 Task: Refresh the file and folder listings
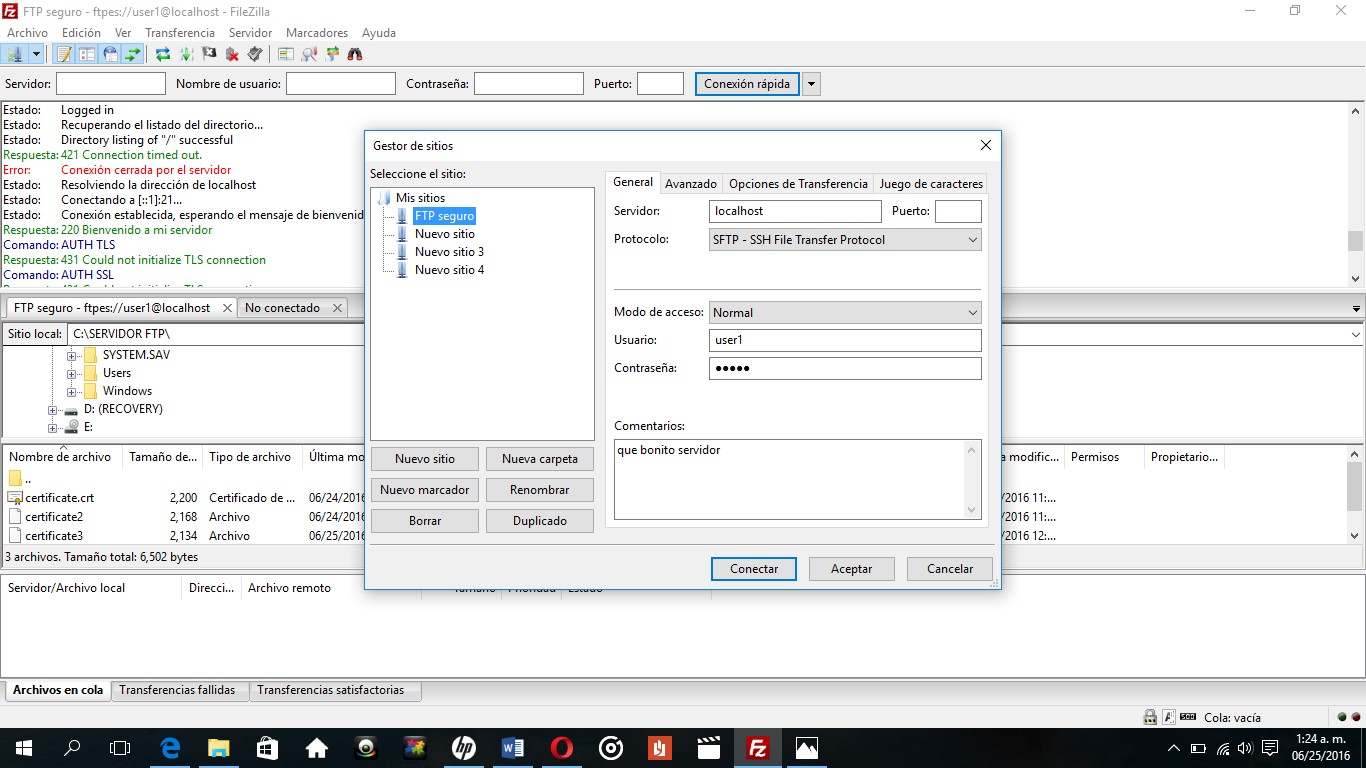pos(162,54)
